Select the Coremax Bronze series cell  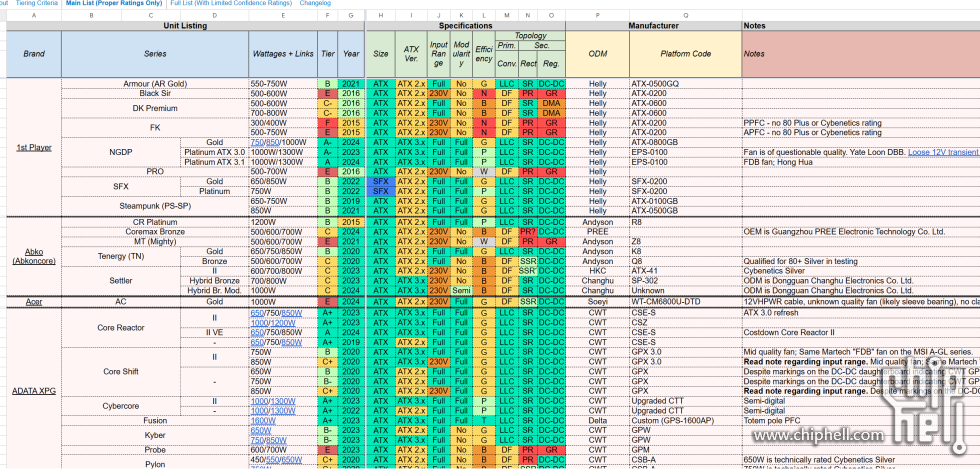click(155, 232)
